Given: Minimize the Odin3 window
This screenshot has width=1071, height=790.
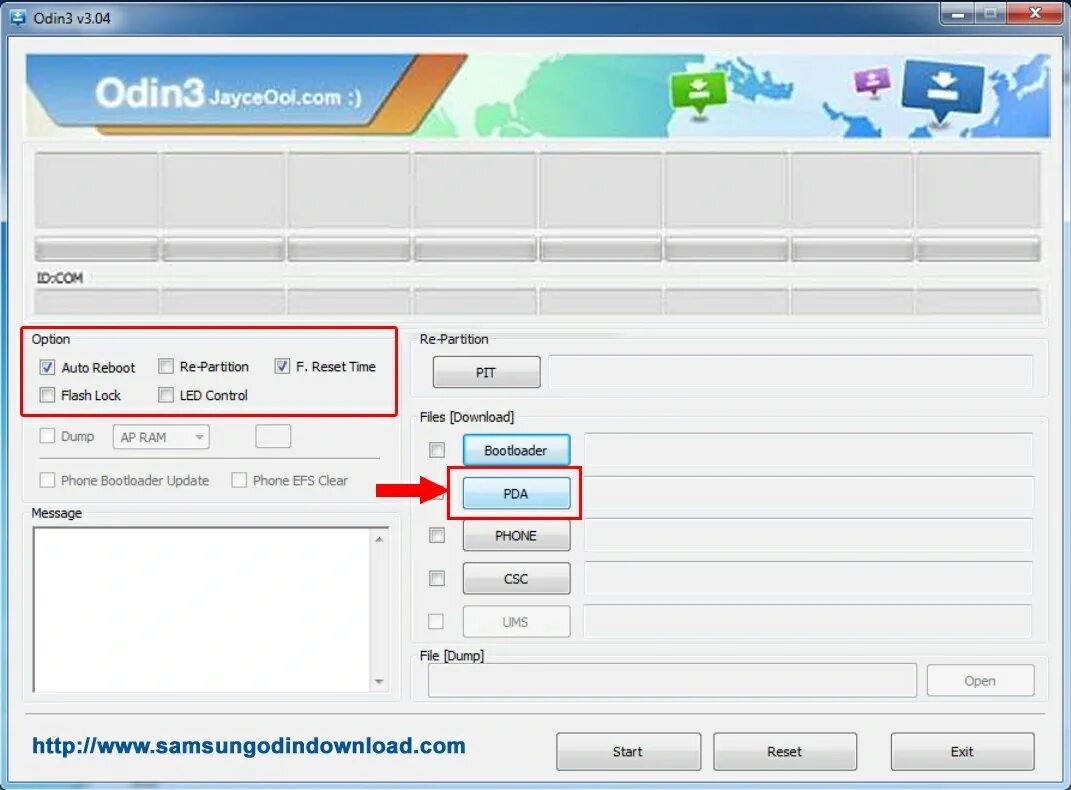Looking at the screenshot, I should tap(958, 14).
